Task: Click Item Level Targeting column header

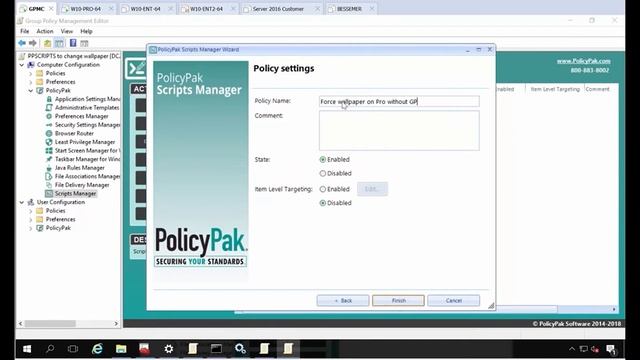Action: [x=555, y=89]
